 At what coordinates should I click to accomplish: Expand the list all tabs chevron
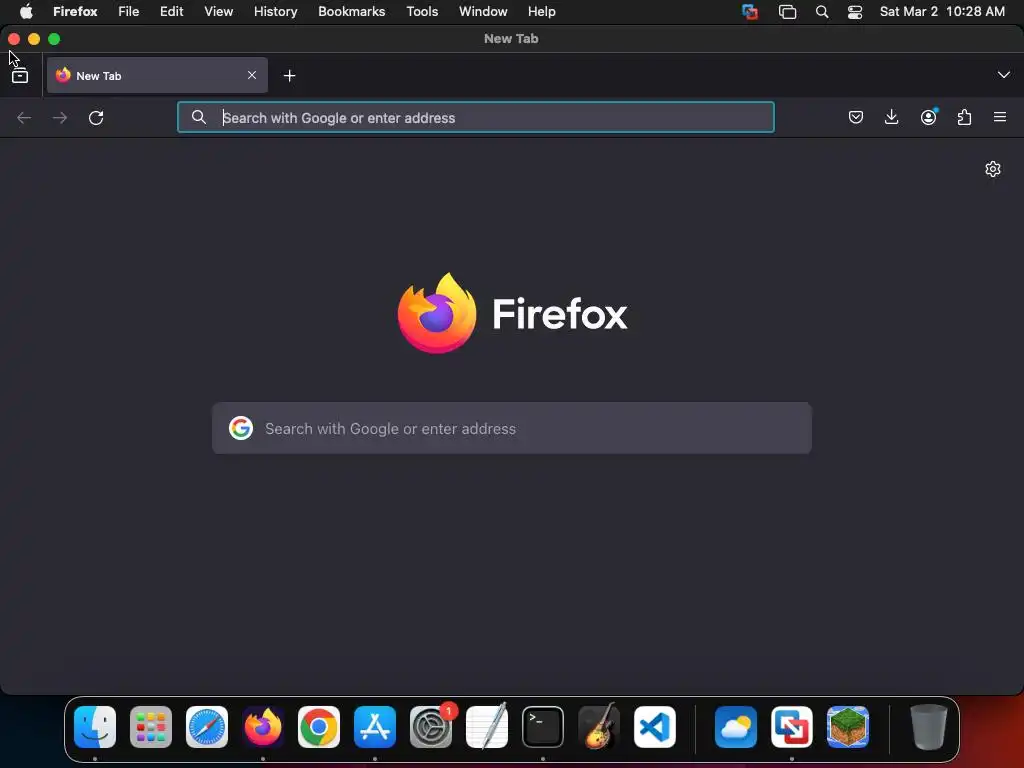click(x=1004, y=74)
